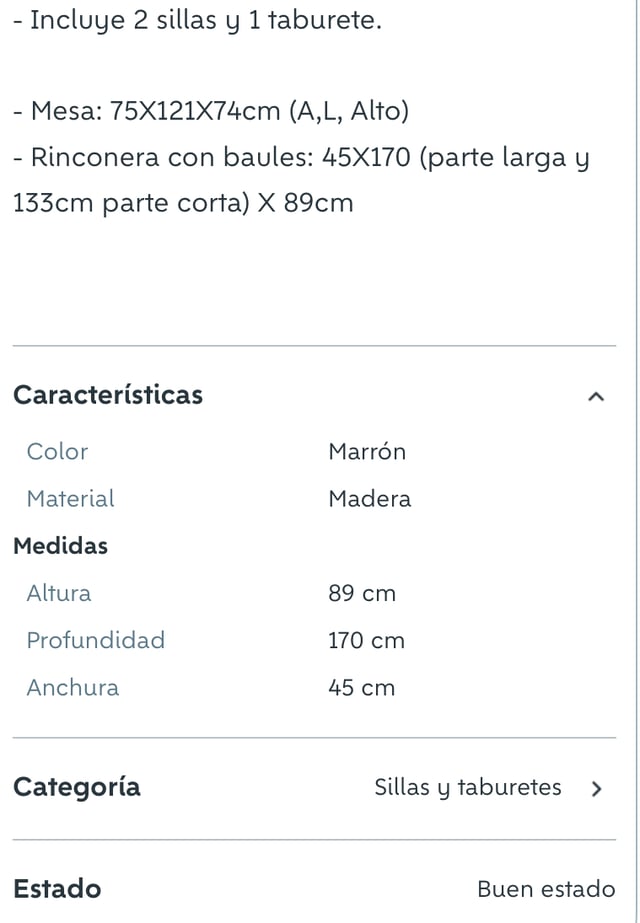Click the Rinconera con baules description text
This screenshot has height=923, width=640.
coord(301,180)
